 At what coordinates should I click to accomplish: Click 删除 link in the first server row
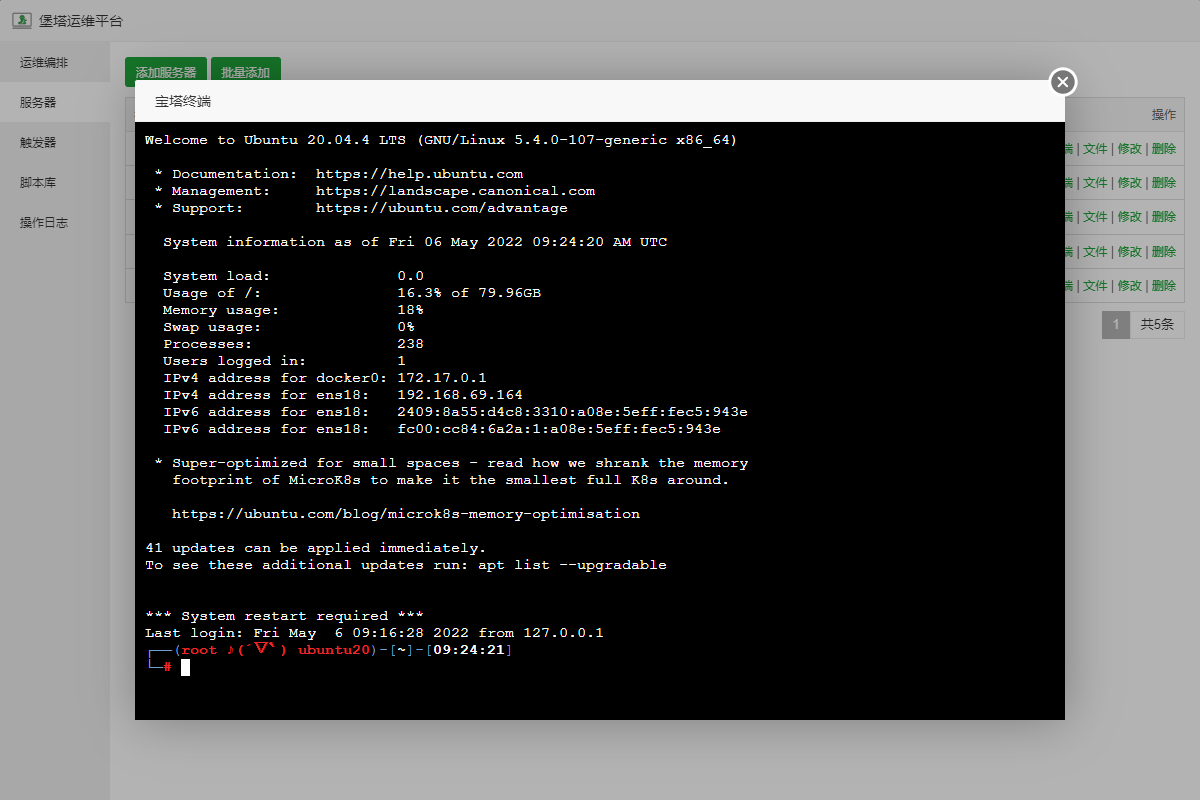point(1163,149)
